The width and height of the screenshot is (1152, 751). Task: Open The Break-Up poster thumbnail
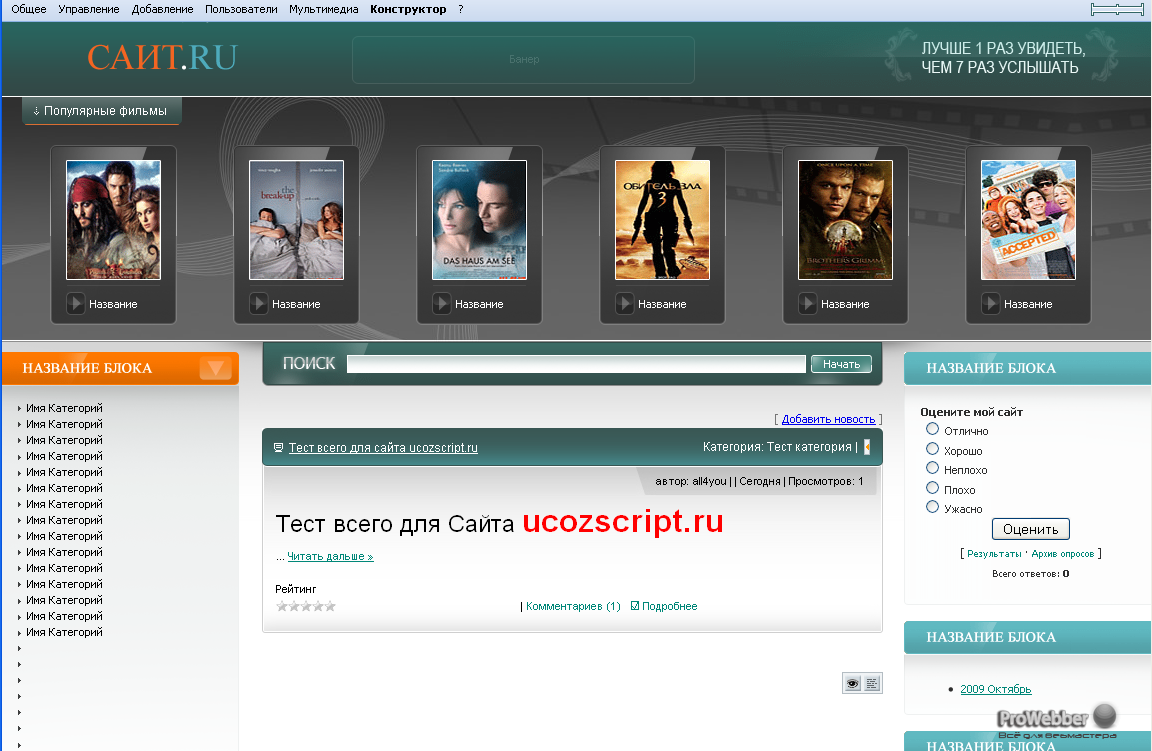point(296,220)
